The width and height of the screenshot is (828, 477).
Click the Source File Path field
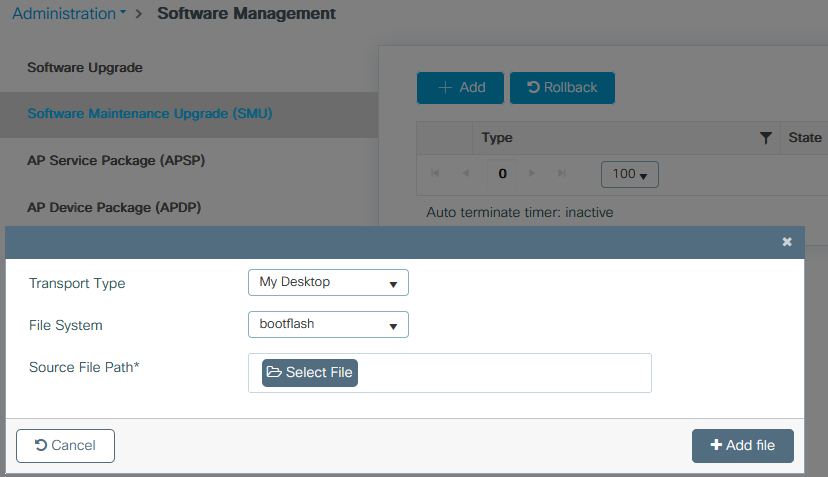(449, 373)
